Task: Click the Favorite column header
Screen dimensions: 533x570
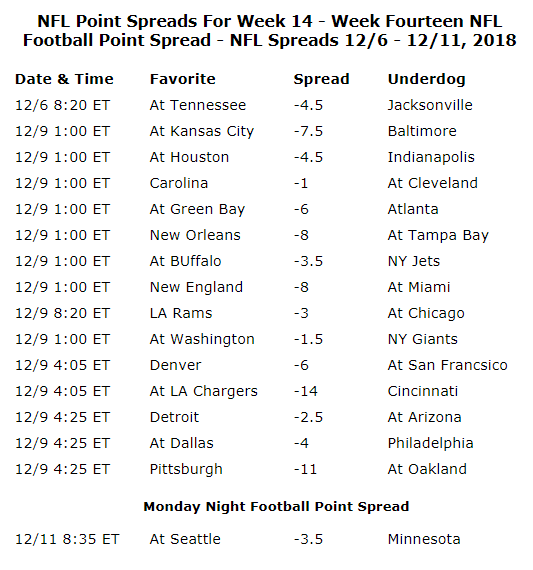Action: point(183,79)
